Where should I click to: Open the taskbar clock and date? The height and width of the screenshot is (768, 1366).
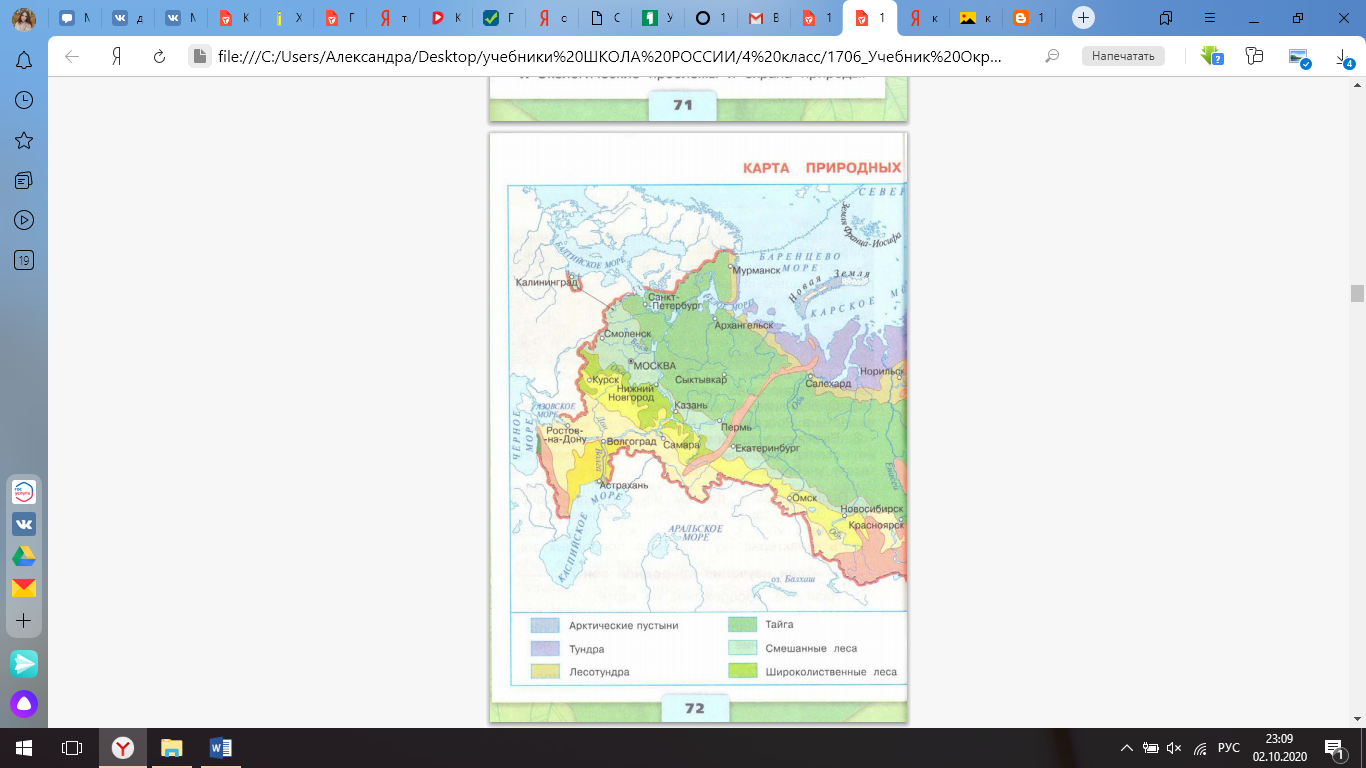pos(1279,747)
